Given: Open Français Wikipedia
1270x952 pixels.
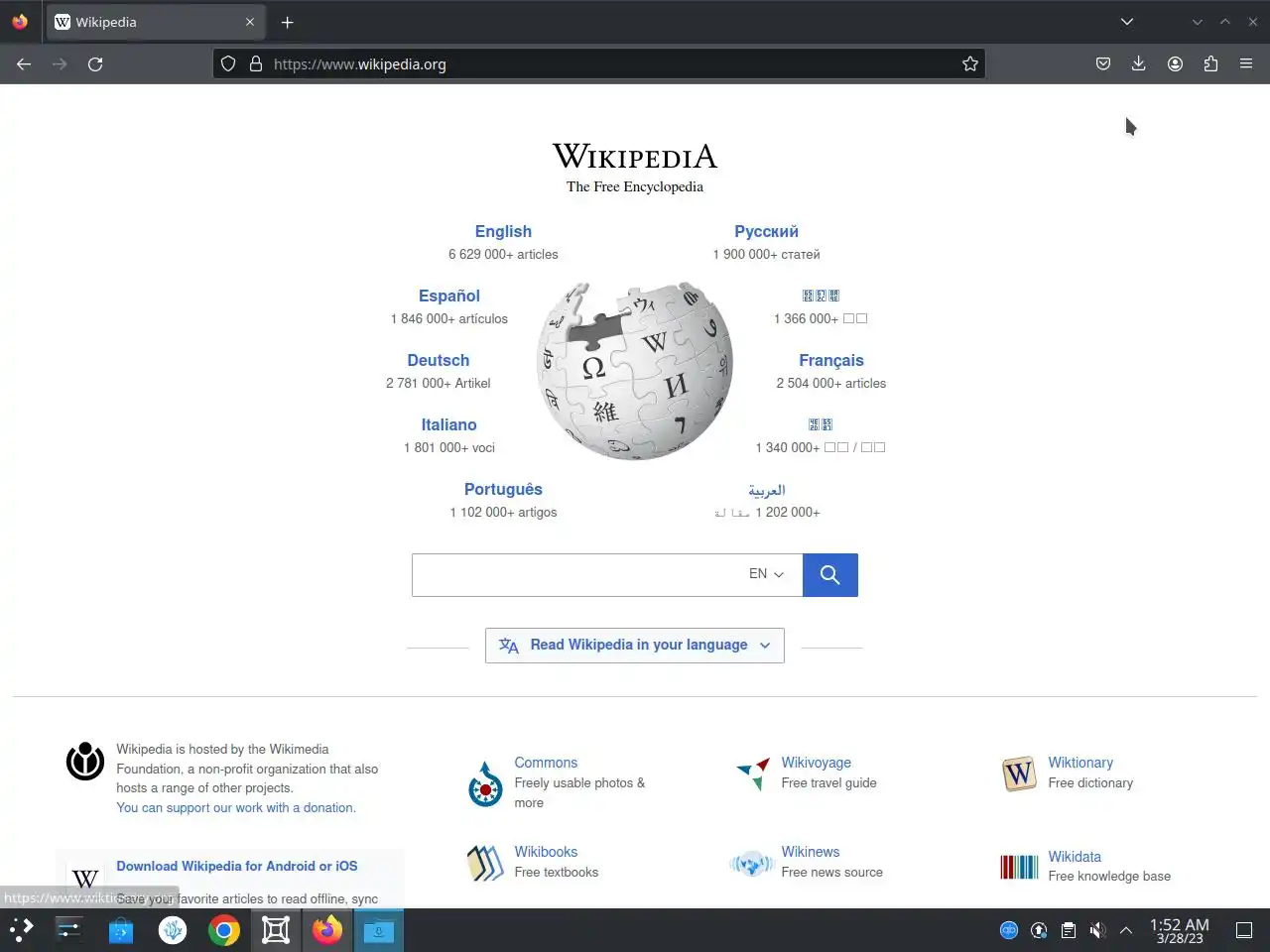Looking at the screenshot, I should (831, 360).
